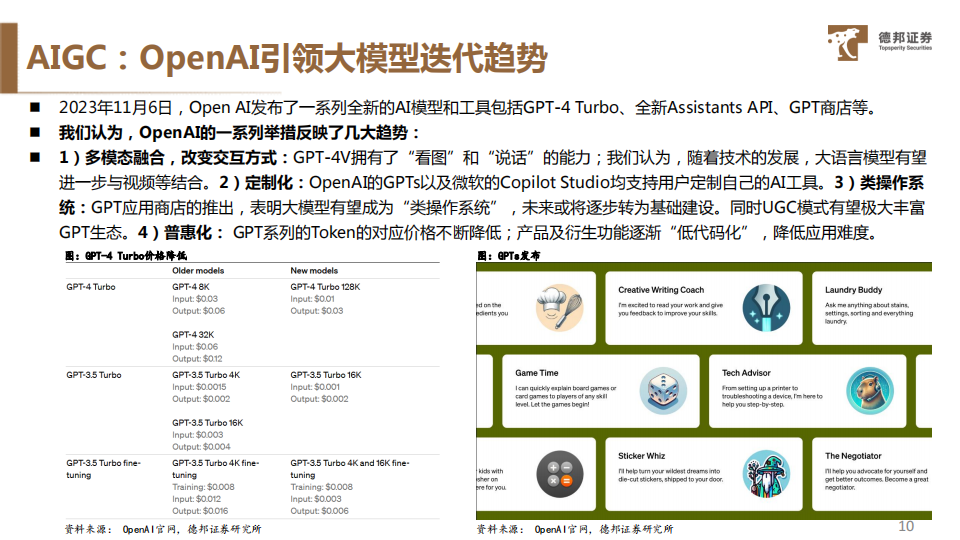The height and width of the screenshot is (540, 960).
Task: Click the 'GPT-4 Turbo 128K' model cell
Action: (x=325, y=287)
